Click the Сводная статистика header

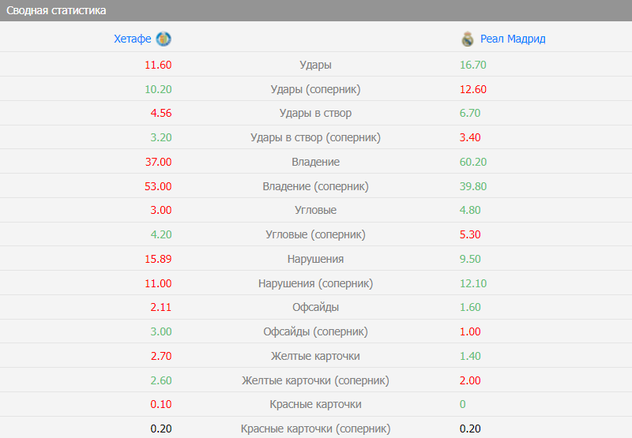pos(56,10)
